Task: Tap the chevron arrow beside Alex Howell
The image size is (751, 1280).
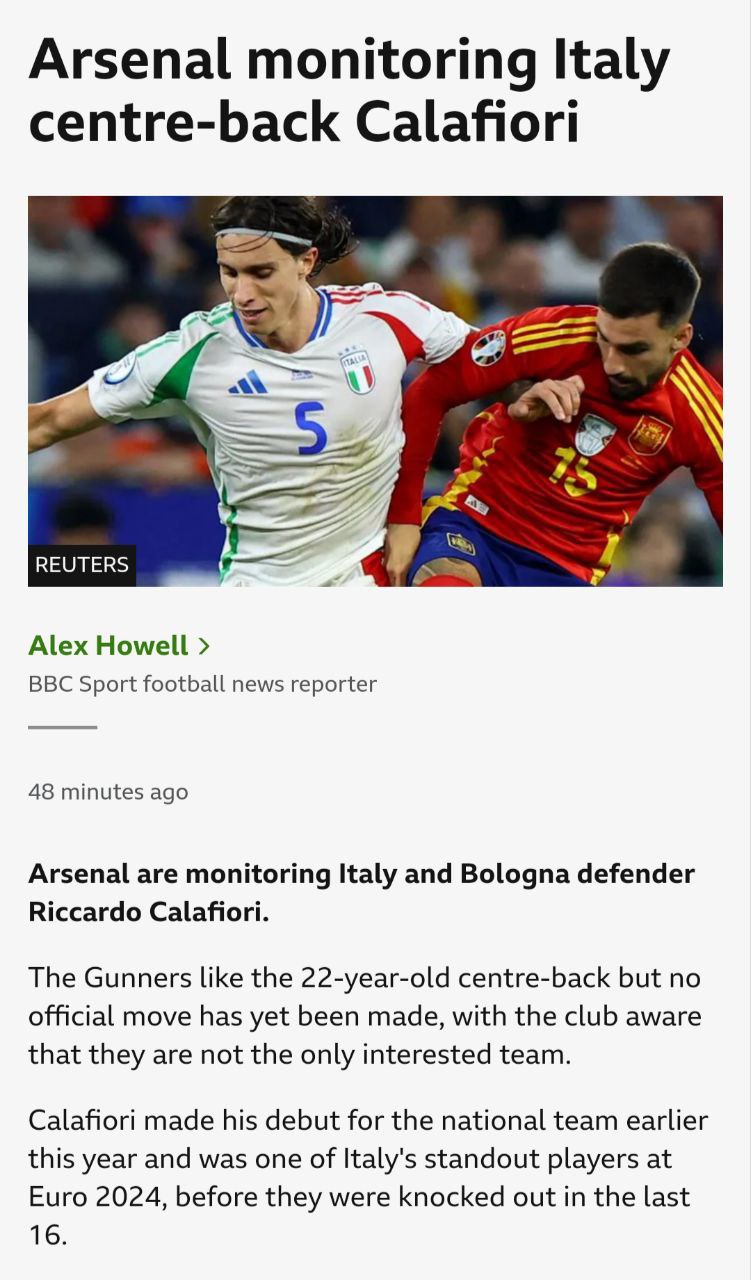Action: 203,647
